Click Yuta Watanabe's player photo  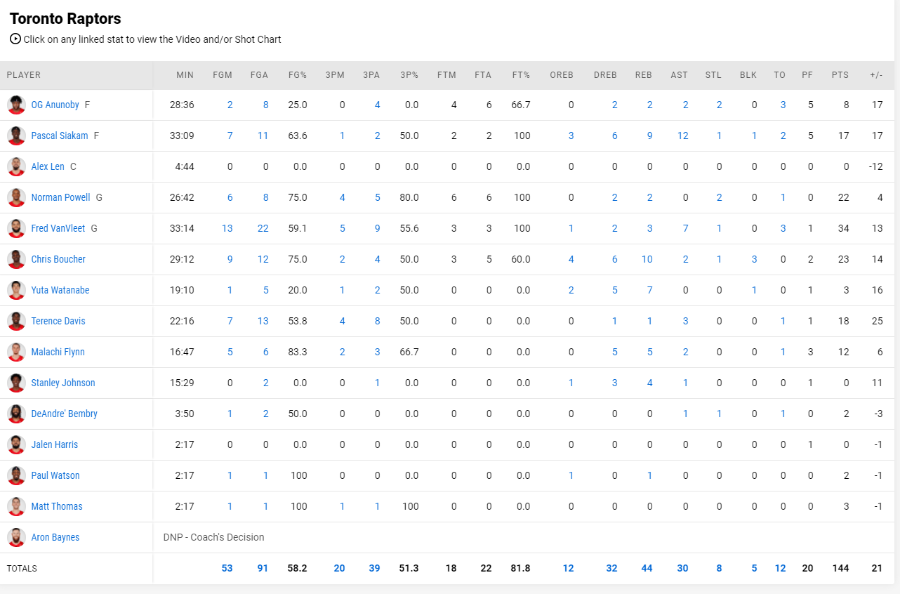point(16,290)
